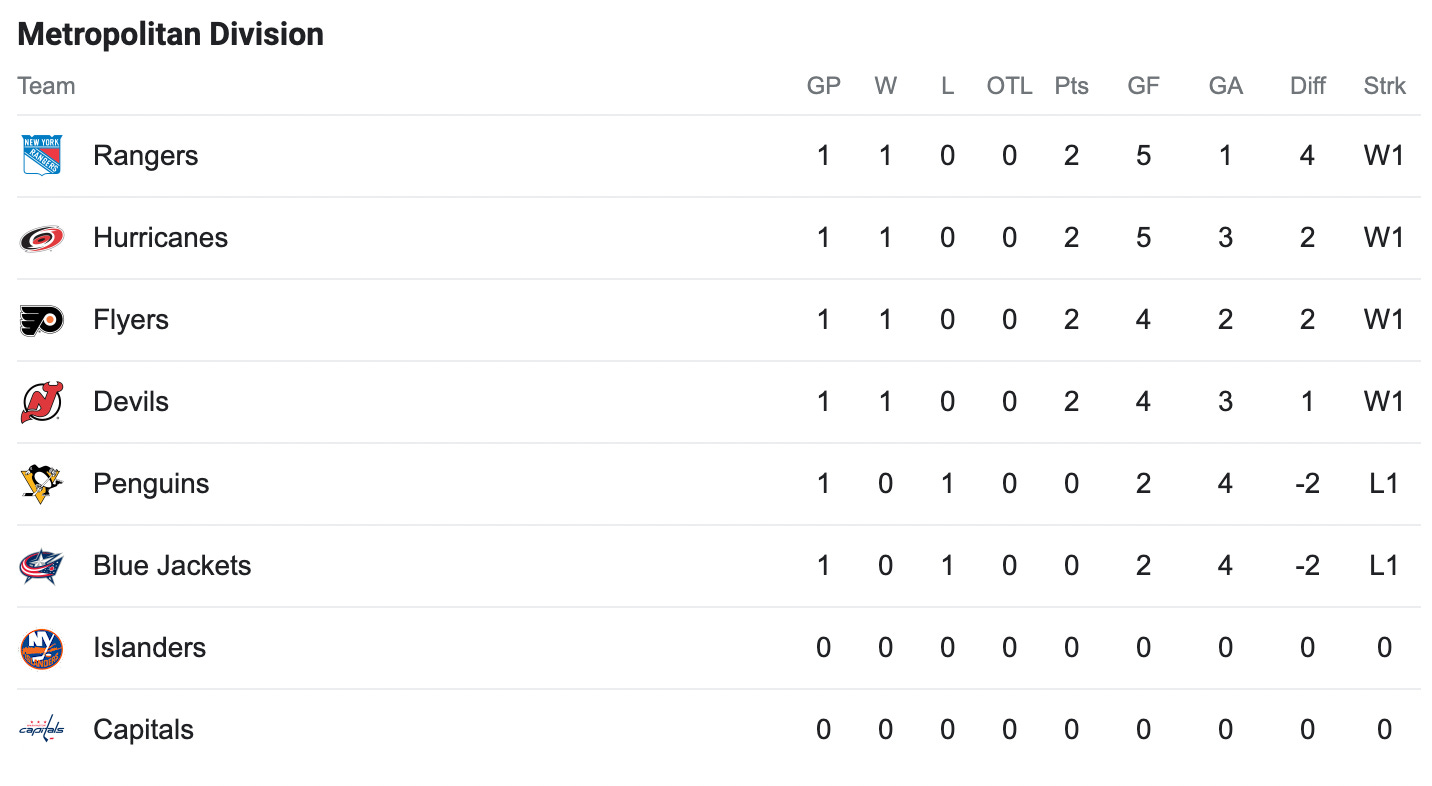This screenshot has height=786, width=1432.
Task: Click the Rangers W1 streak value
Action: [1384, 156]
